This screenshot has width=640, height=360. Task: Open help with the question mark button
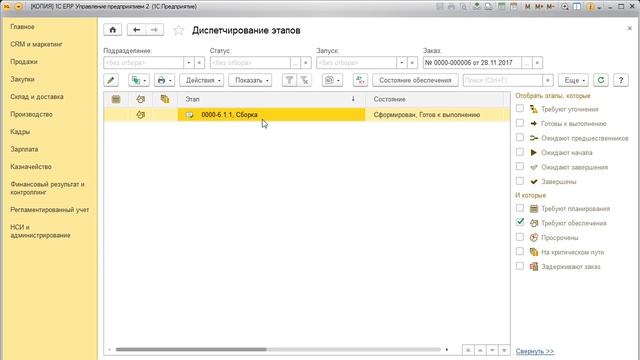pos(621,80)
